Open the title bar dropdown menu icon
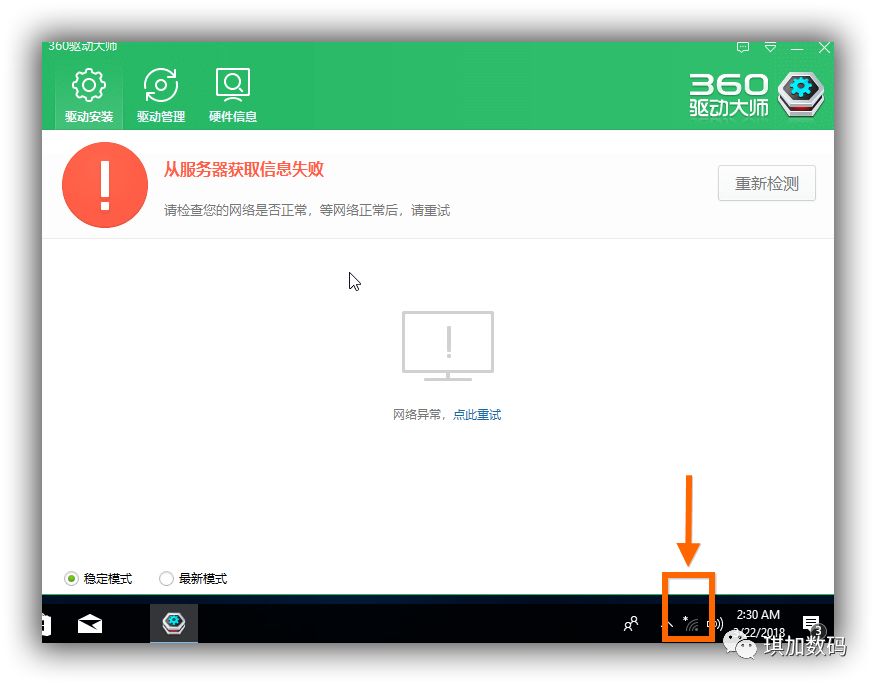Image resolution: width=876 pixels, height=685 pixels. pyautogui.click(x=770, y=47)
